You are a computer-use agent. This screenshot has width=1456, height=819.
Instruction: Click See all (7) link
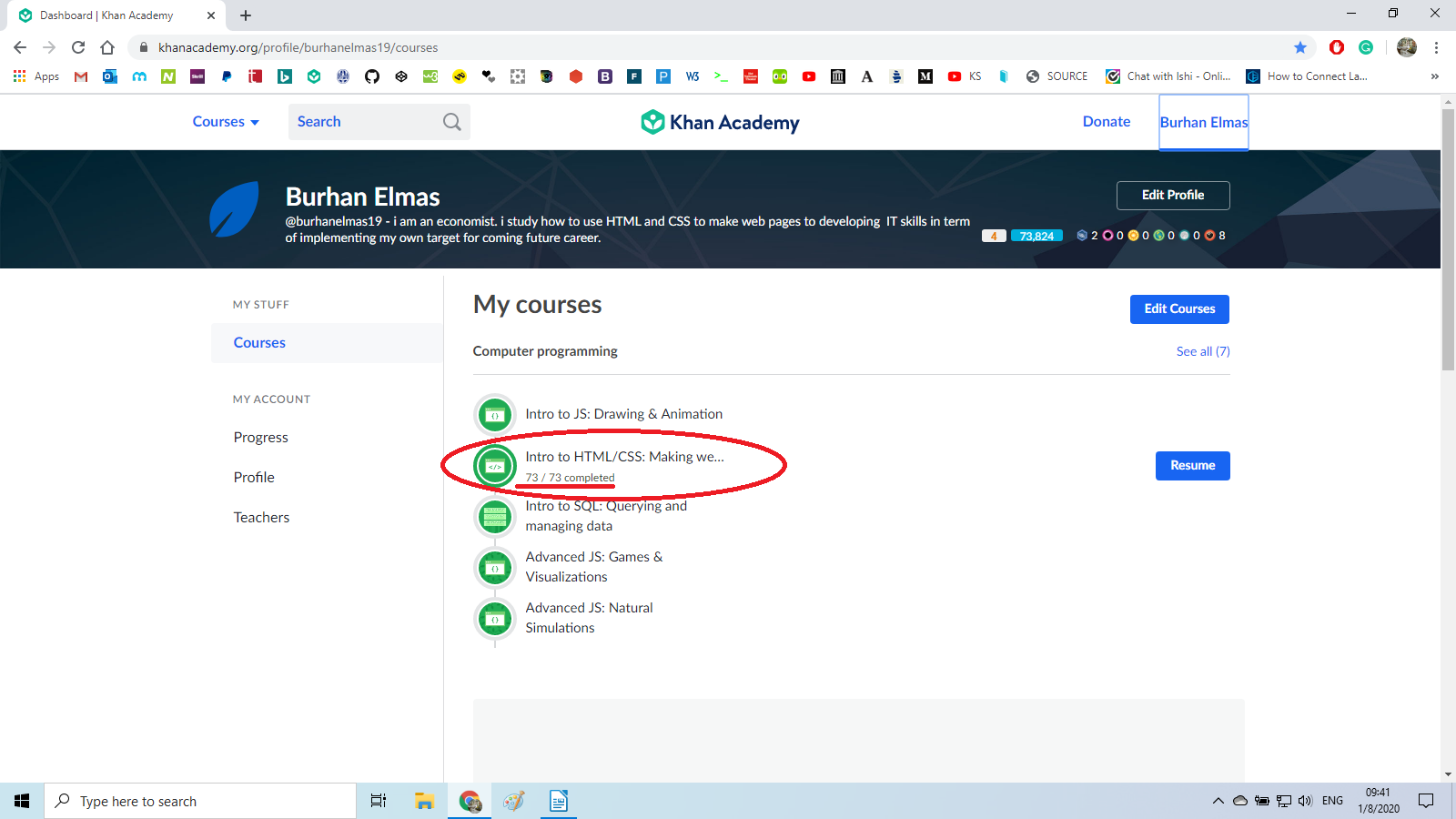click(x=1203, y=351)
